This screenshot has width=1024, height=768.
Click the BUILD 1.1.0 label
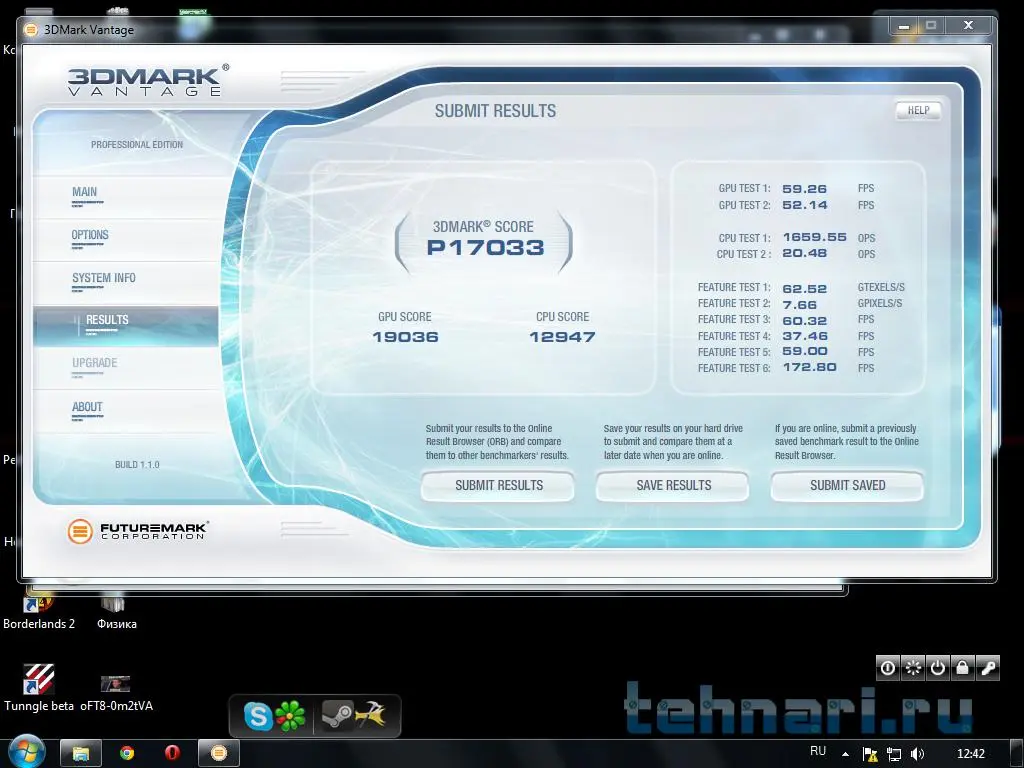coord(137,465)
